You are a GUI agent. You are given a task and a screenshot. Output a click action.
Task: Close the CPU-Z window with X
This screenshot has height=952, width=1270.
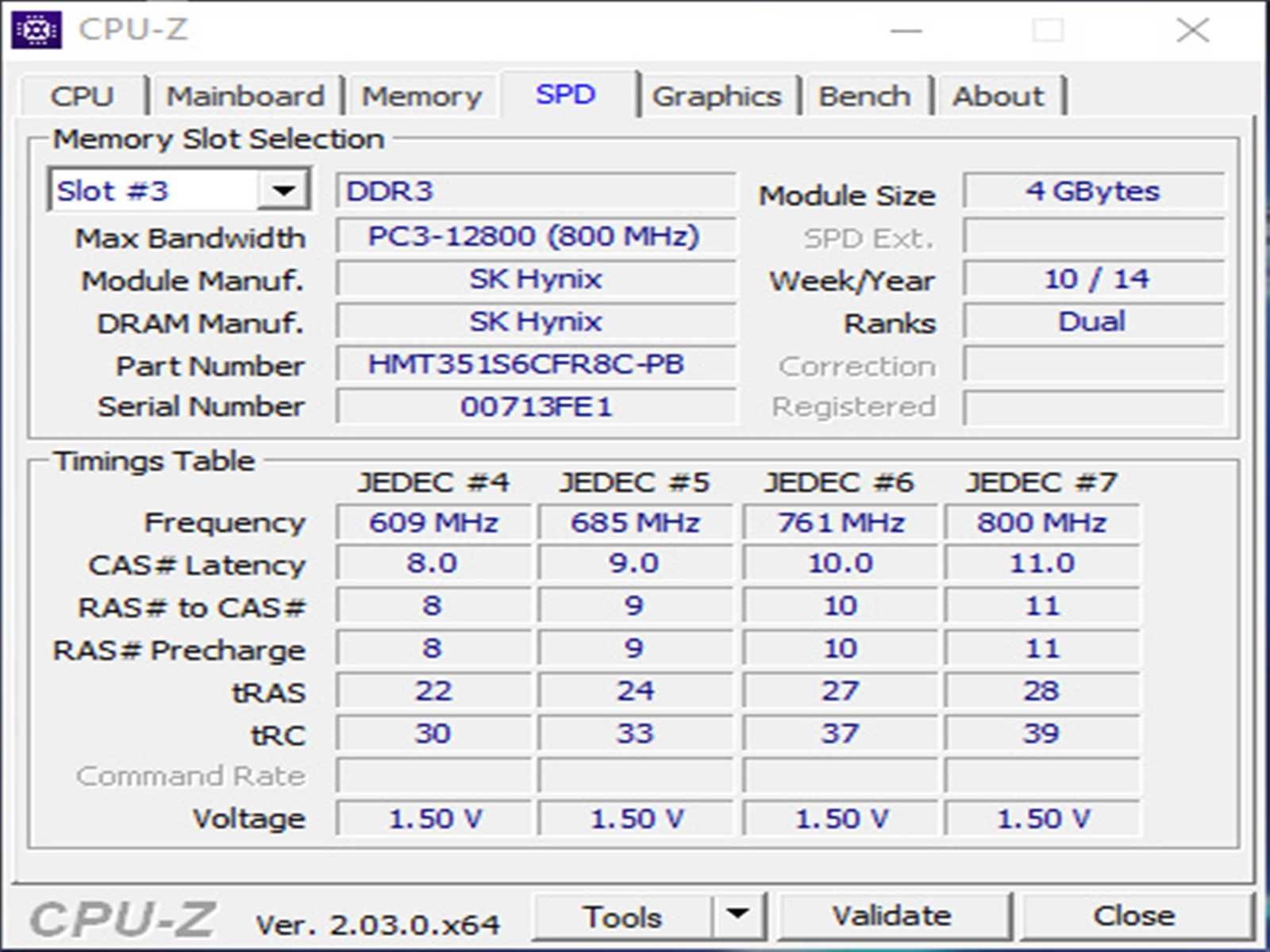click(1192, 30)
